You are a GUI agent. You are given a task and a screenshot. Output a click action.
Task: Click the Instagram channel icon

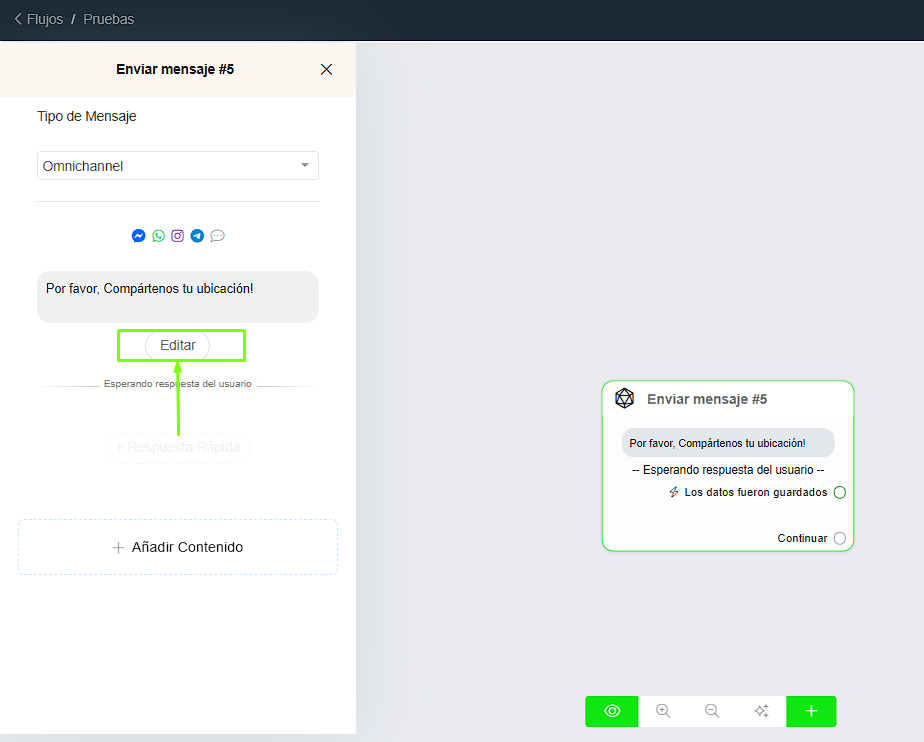tap(177, 236)
